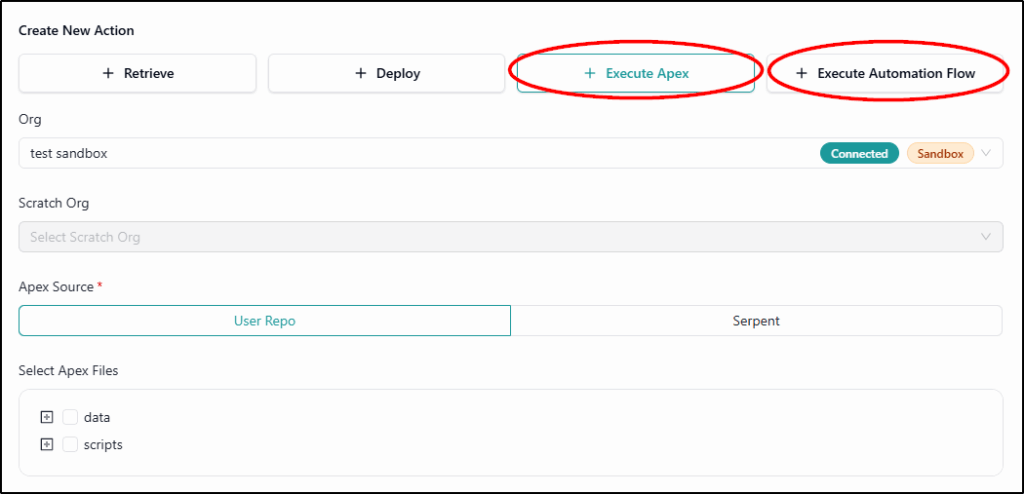Click the plus icon beside Execute Automation Flow

click(x=801, y=74)
